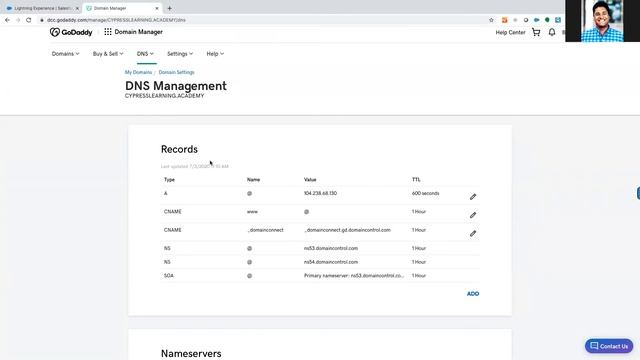Close the Domain Manager browser tab
Screen dimensions: 640x360
pyautogui.click(x=157, y=8)
